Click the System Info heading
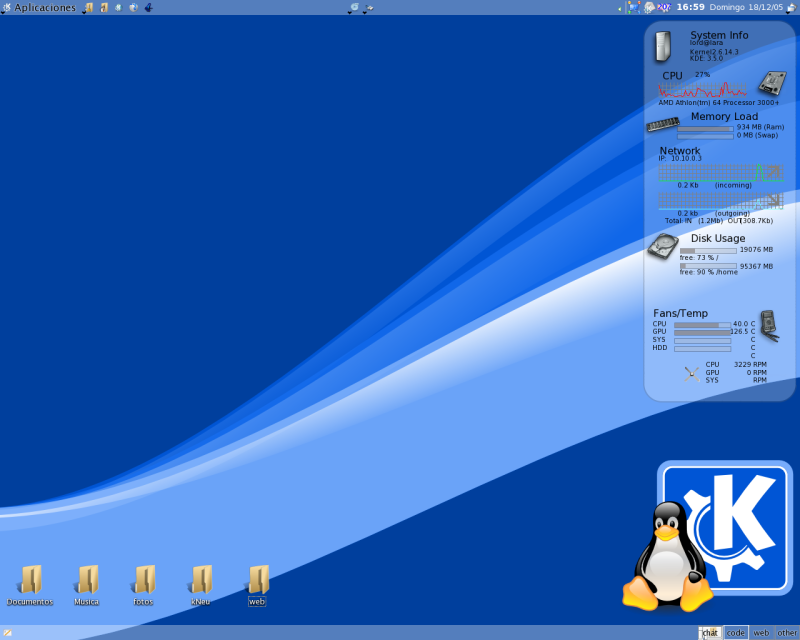The height and width of the screenshot is (640, 800). pos(719,35)
